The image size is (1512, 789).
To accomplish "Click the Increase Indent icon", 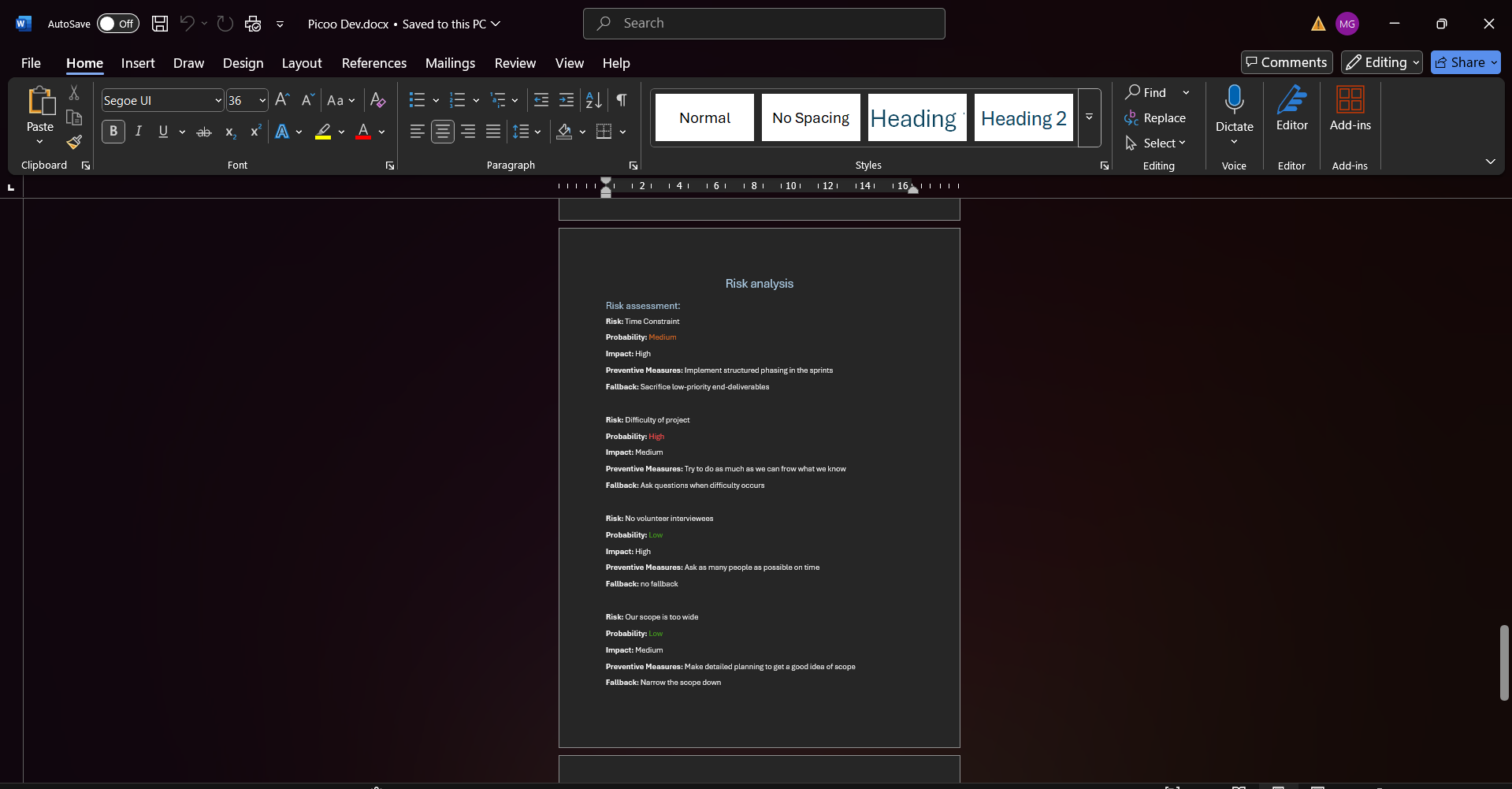I will [x=567, y=100].
